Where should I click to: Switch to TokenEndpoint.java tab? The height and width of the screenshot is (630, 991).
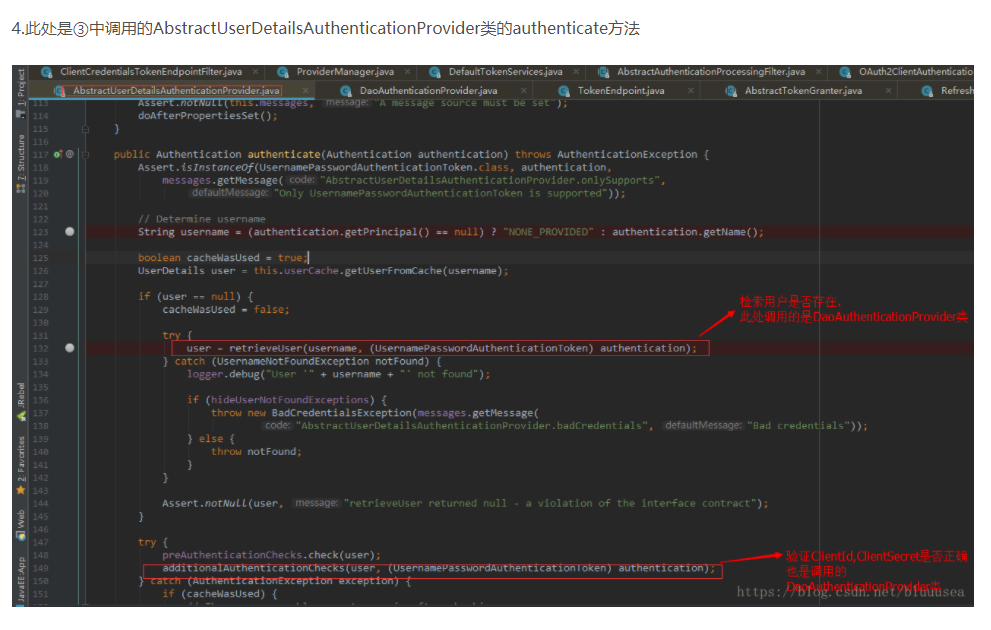tap(621, 91)
